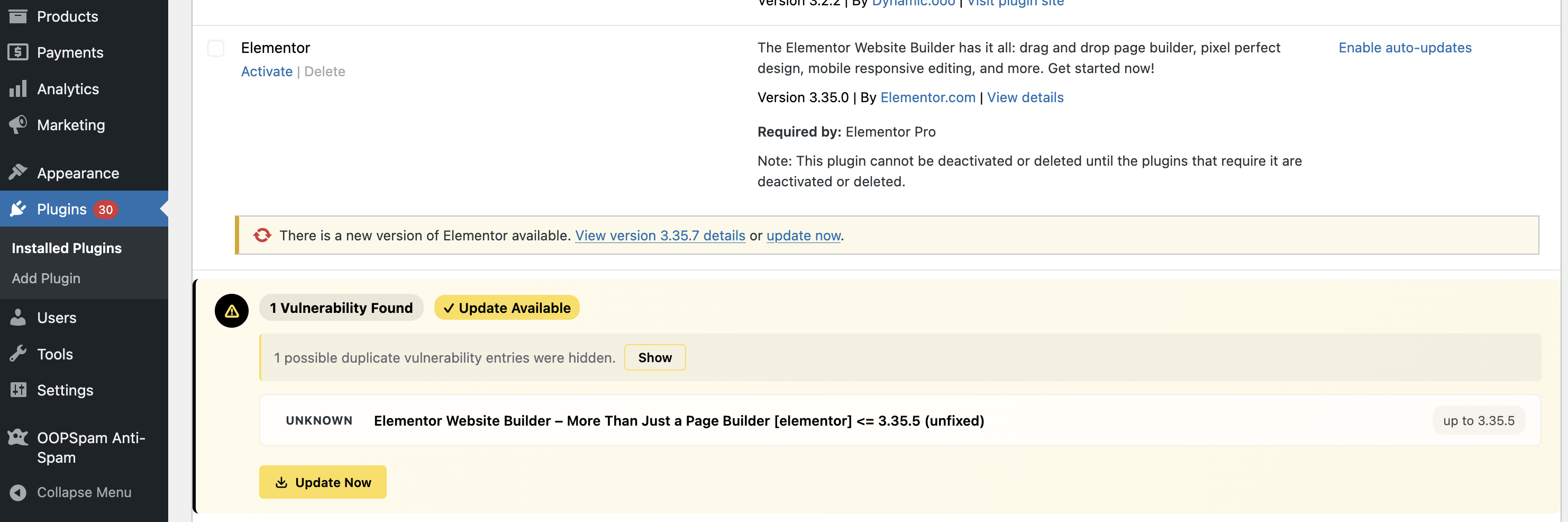Screen dimensions: 1568x522
Task: Open the Add Plugin submenu item
Action: 45,278
